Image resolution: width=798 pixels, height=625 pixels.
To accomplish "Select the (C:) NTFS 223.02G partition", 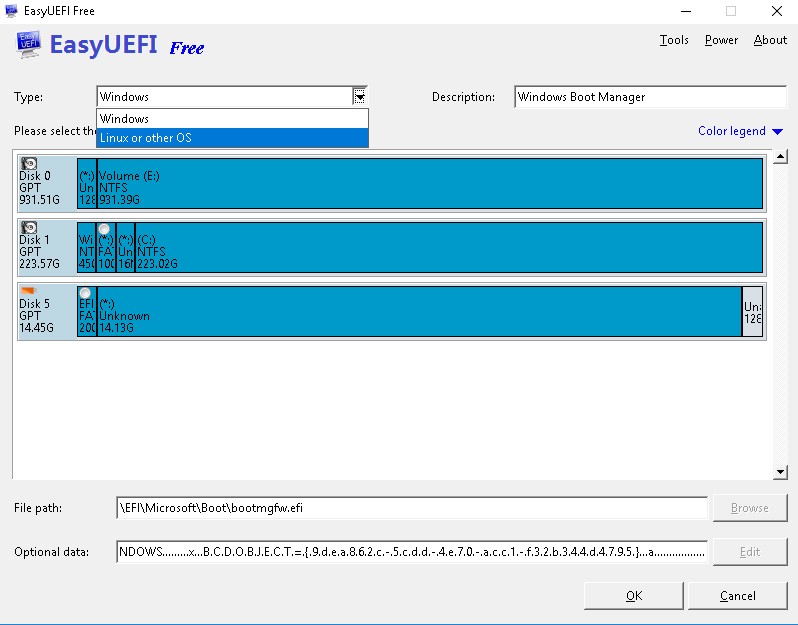I will 449,247.
